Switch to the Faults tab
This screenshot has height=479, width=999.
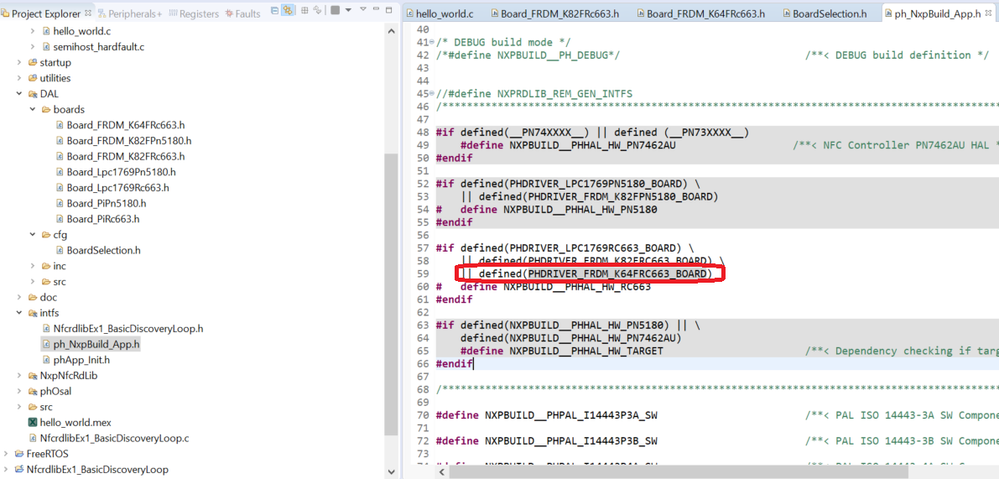[243, 13]
